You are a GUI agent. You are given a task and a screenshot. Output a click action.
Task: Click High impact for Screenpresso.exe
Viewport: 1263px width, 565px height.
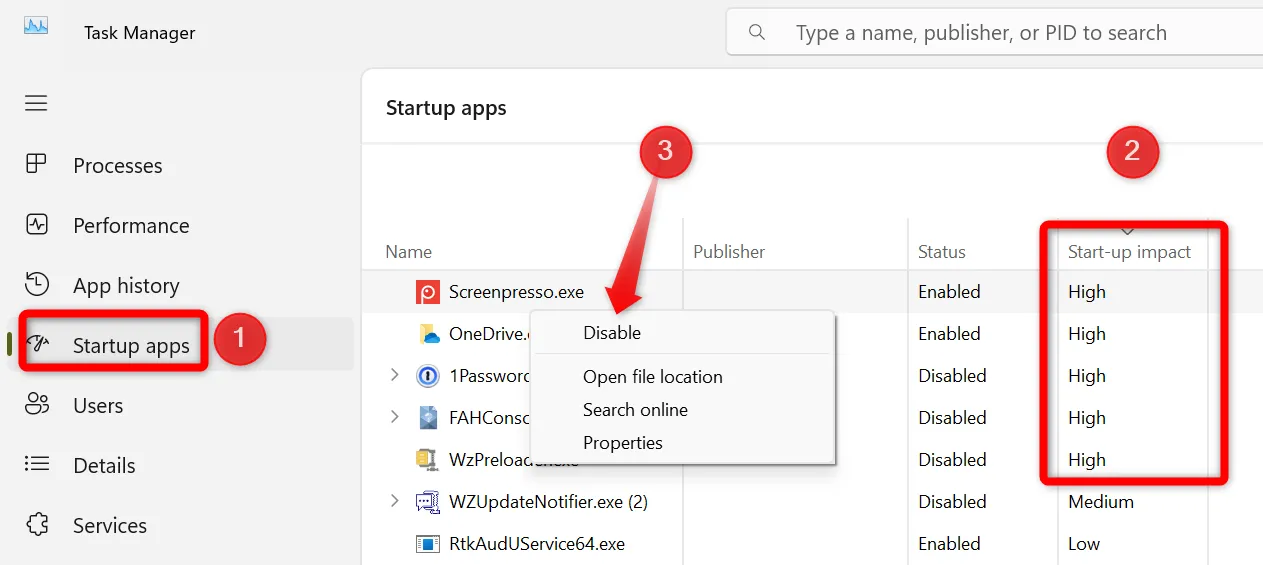tap(1087, 292)
